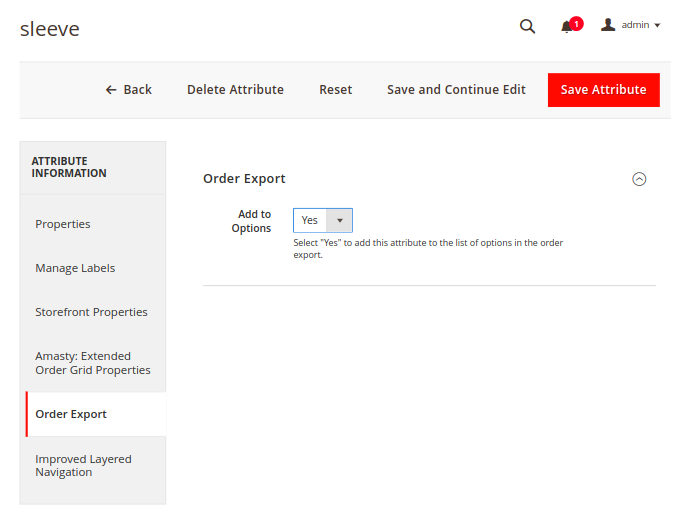The width and height of the screenshot is (688, 523).
Task: Click the Save Attribute button
Action: click(x=603, y=90)
